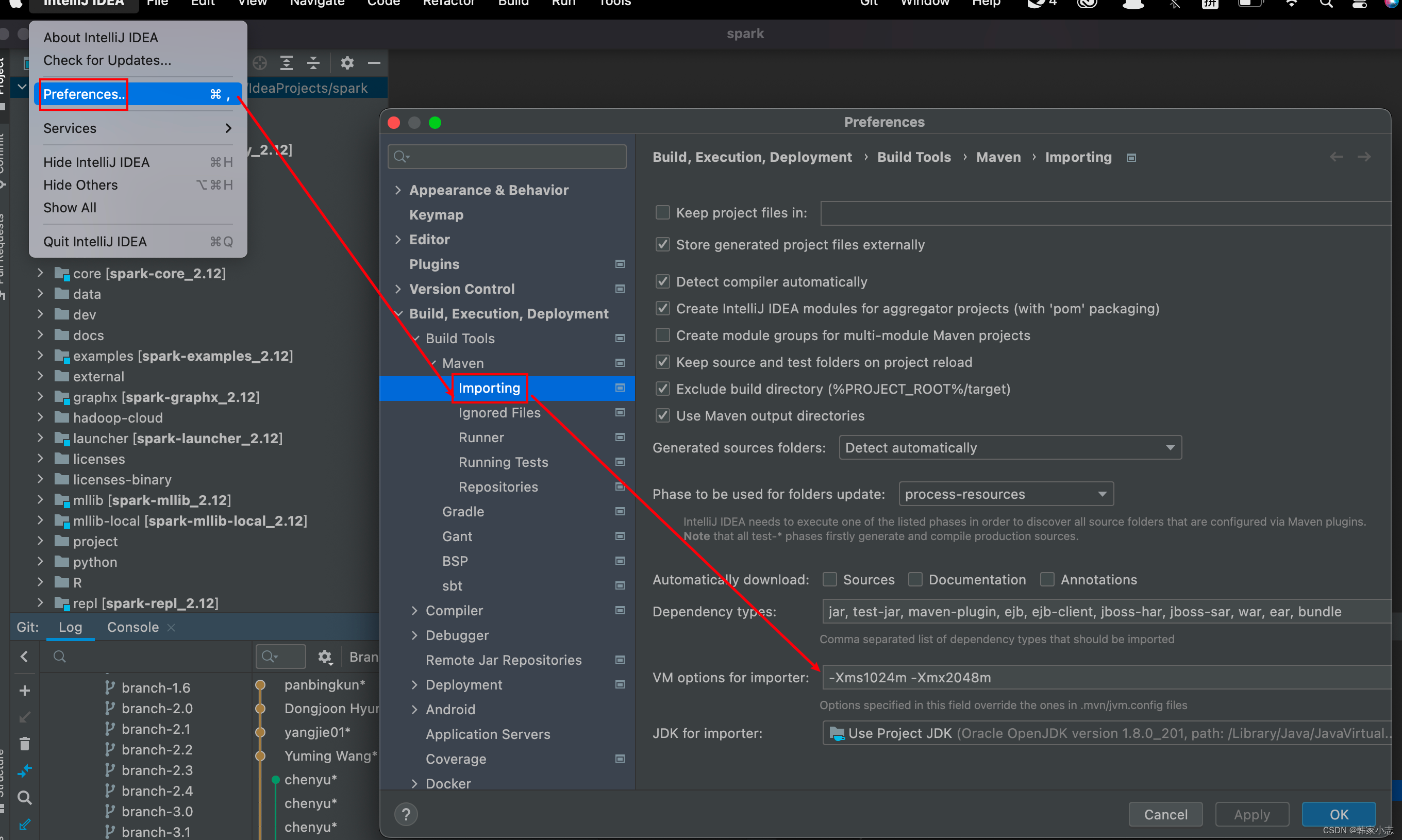The image size is (1402, 840).
Task: Click the Cancel button to dismiss preferences
Action: pos(1167,814)
